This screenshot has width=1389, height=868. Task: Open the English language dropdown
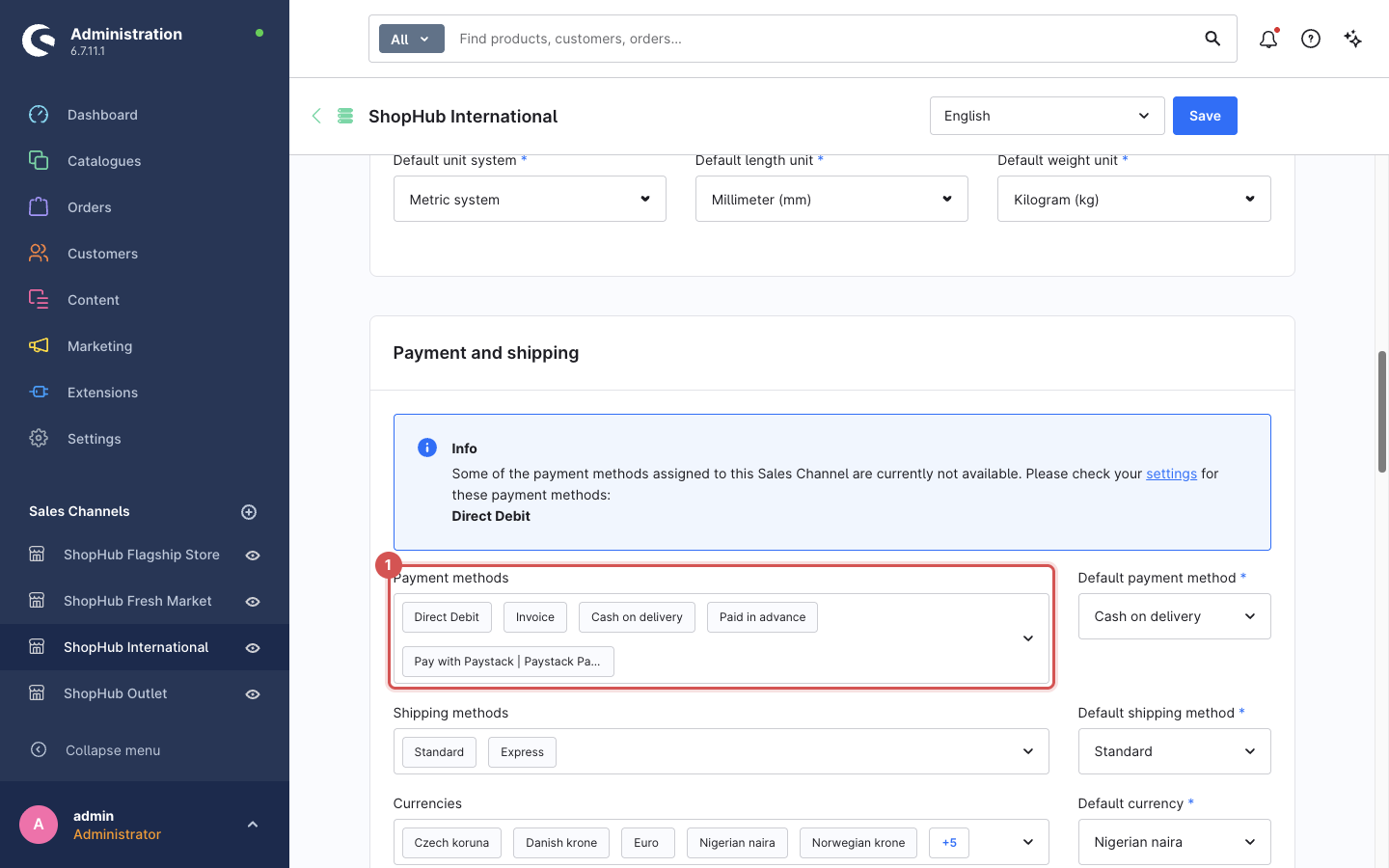[1047, 116]
